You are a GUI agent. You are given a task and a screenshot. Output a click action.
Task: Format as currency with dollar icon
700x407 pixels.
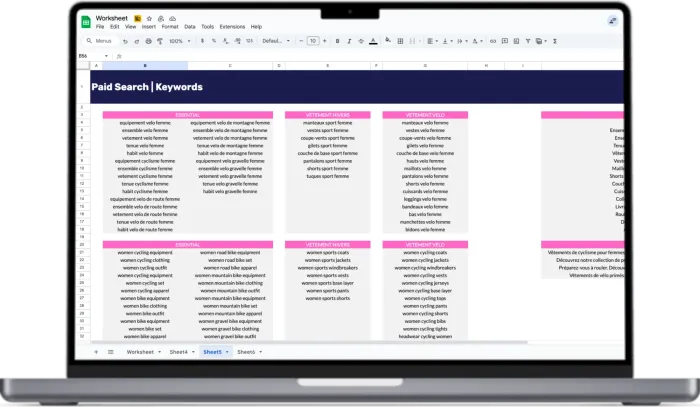point(202,41)
